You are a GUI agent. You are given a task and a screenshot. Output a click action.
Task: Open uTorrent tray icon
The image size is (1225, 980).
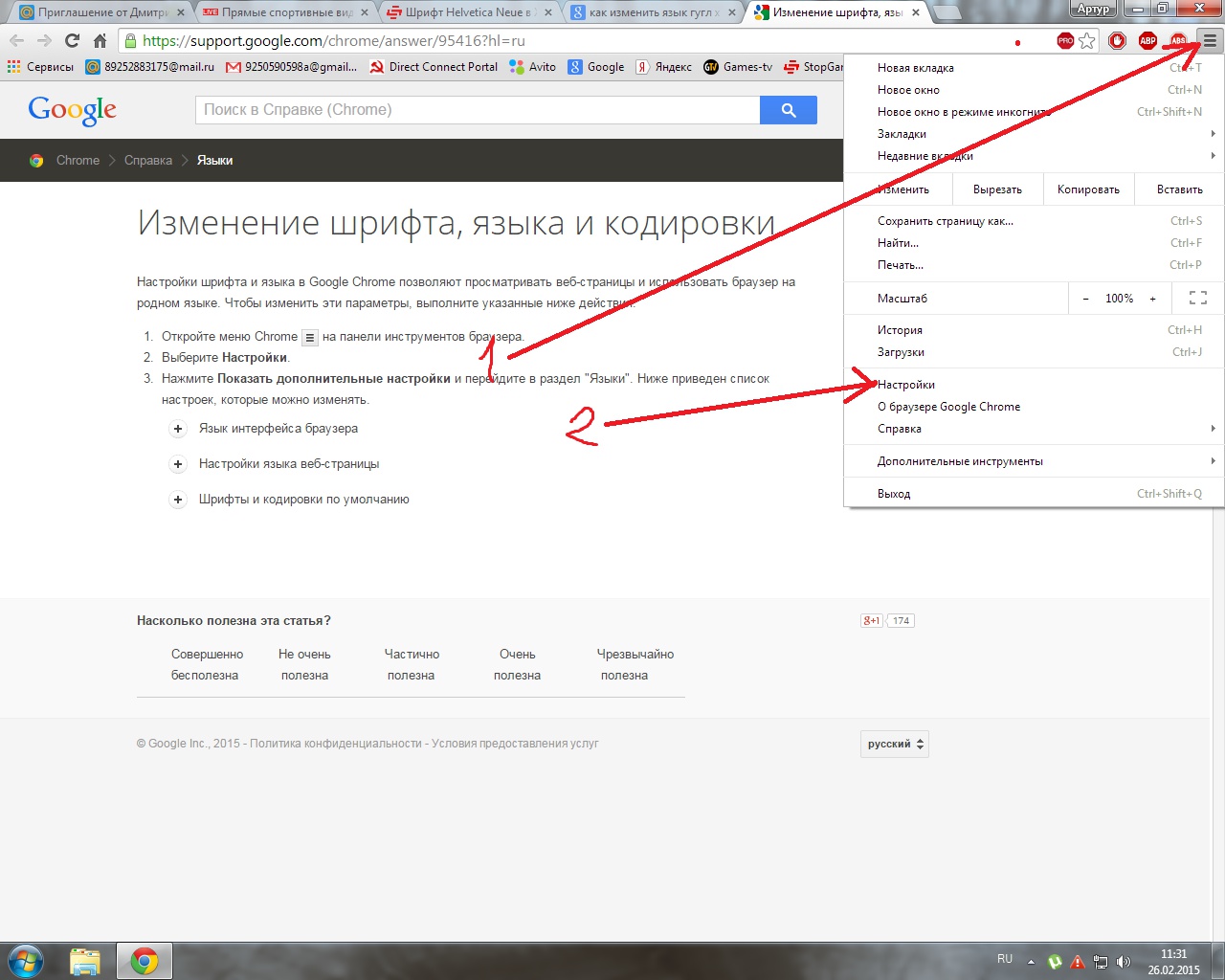pyautogui.click(x=1055, y=962)
